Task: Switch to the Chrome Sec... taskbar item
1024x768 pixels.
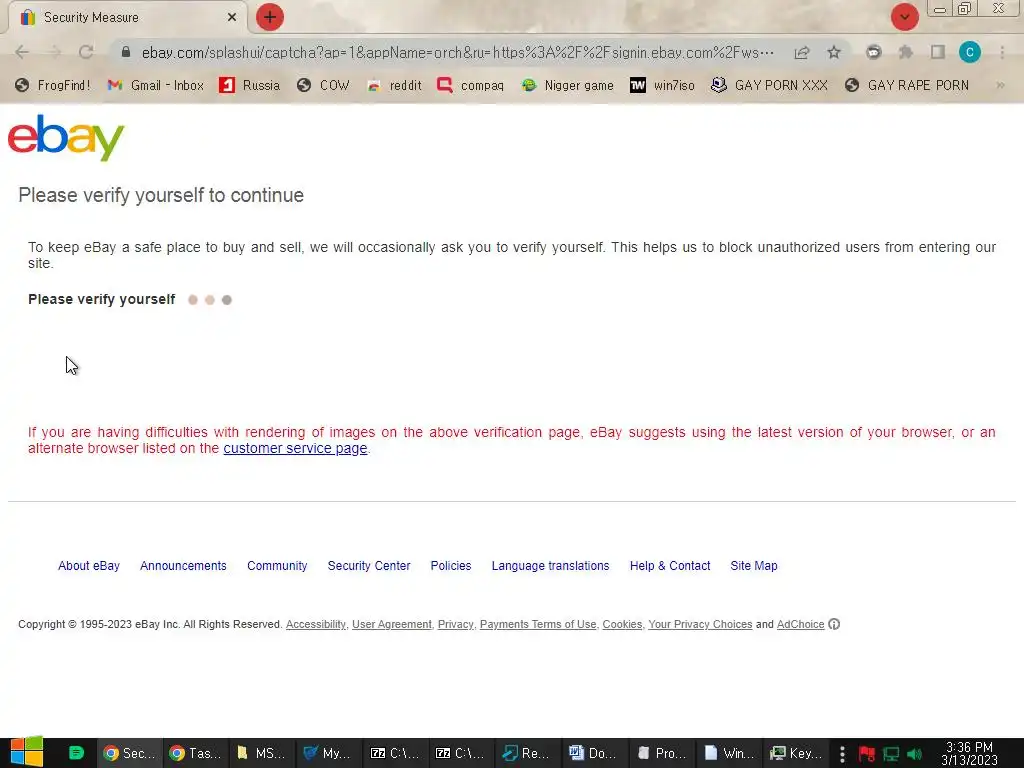Action: 129,754
